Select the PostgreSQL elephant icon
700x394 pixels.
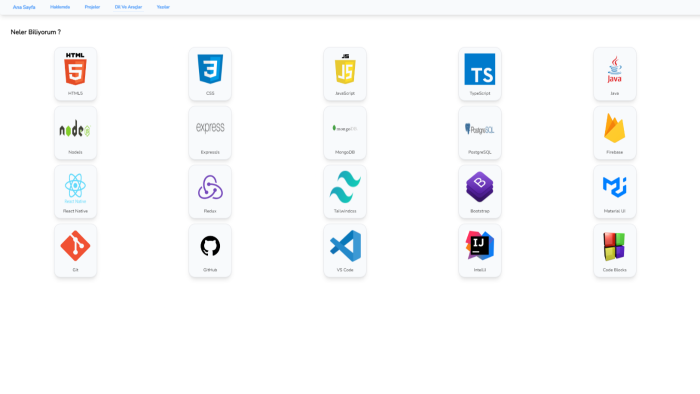point(480,129)
